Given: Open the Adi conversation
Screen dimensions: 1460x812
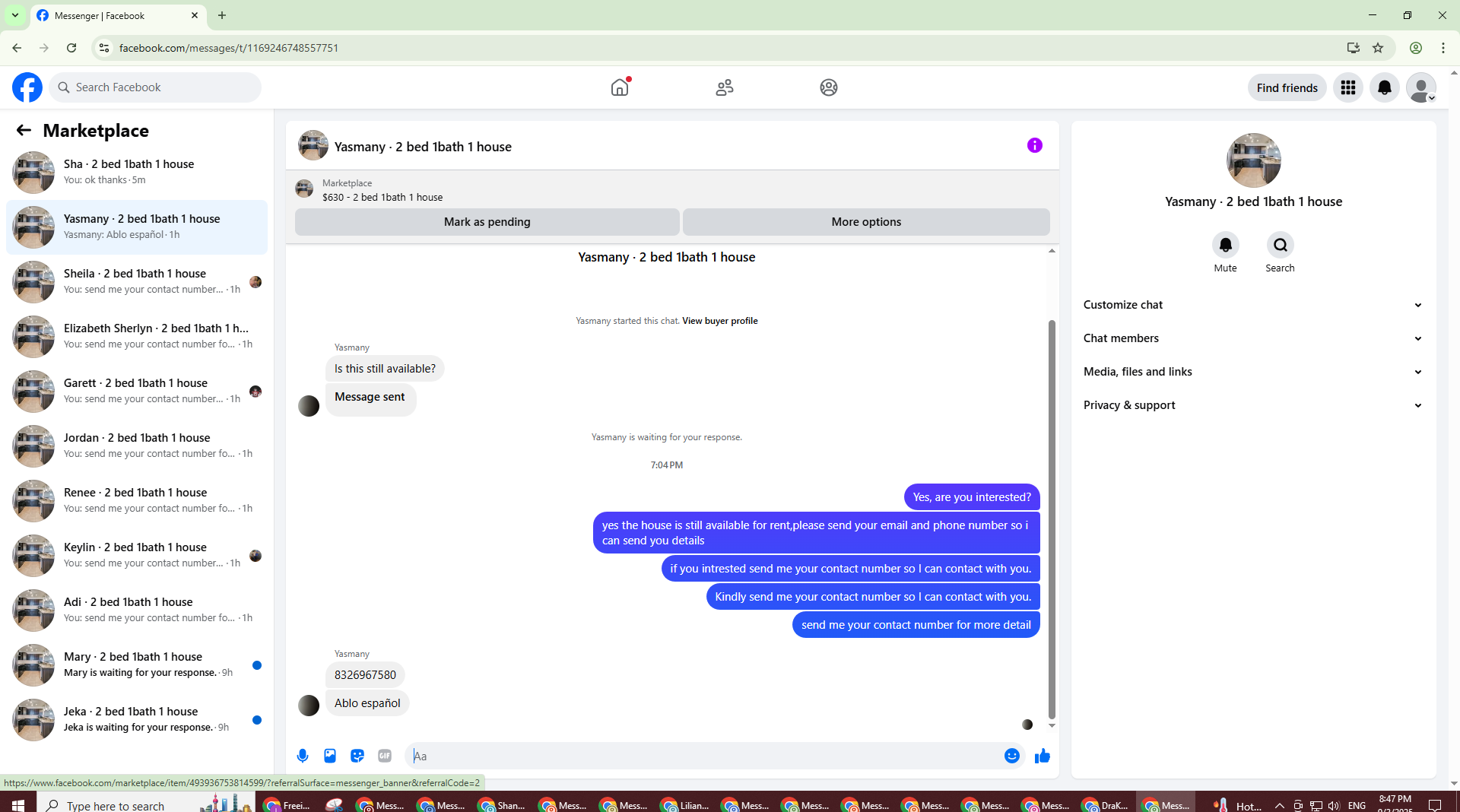Looking at the screenshot, I should click(x=137, y=610).
